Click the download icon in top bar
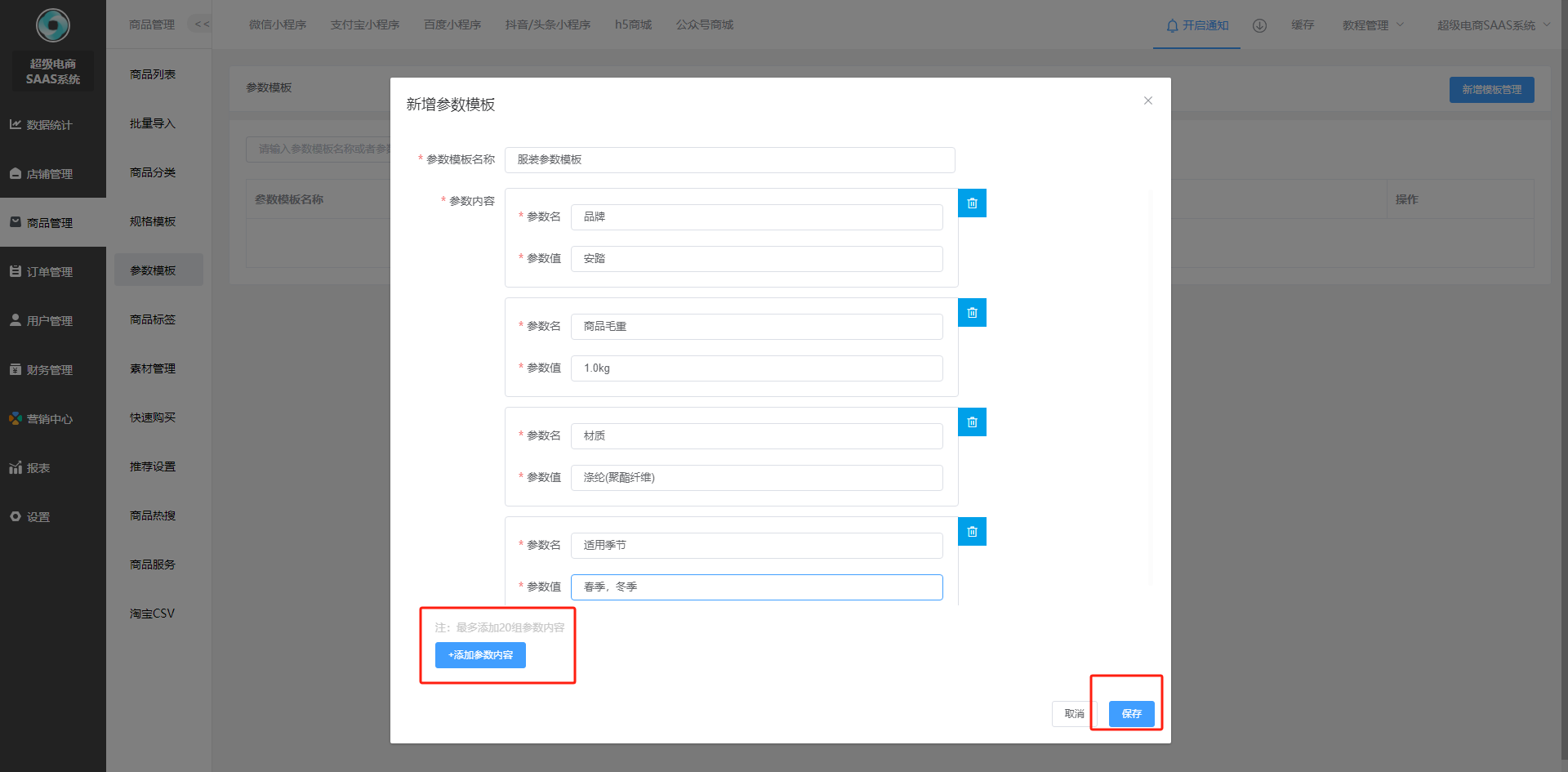The height and width of the screenshot is (772, 1568). point(1259,25)
